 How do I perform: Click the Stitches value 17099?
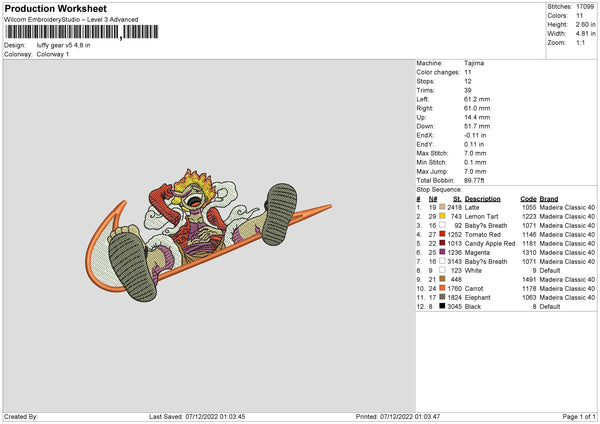click(585, 7)
